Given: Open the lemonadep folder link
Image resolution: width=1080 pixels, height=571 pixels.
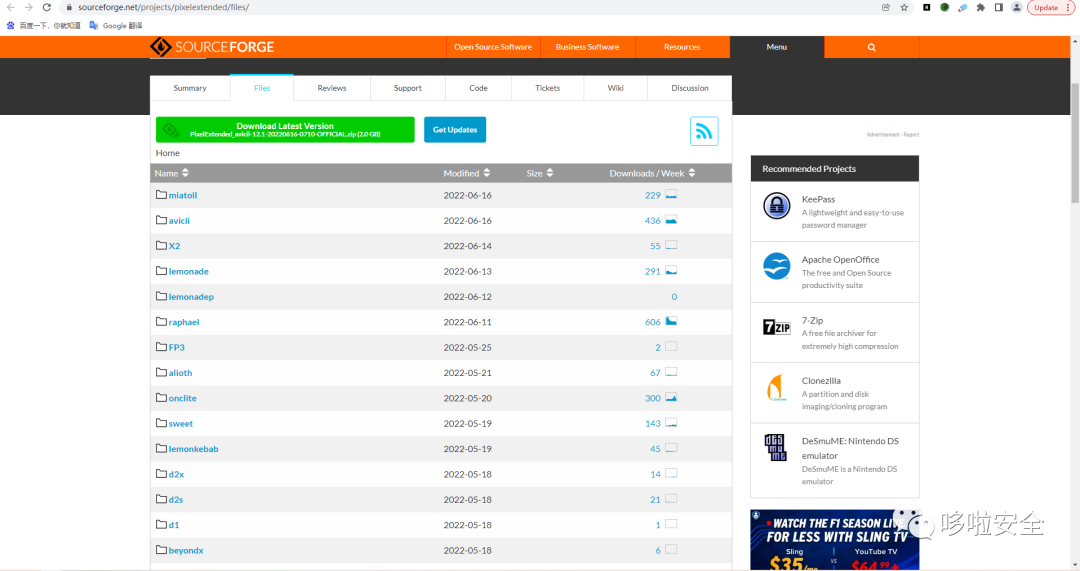Looking at the screenshot, I should point(191,297).
